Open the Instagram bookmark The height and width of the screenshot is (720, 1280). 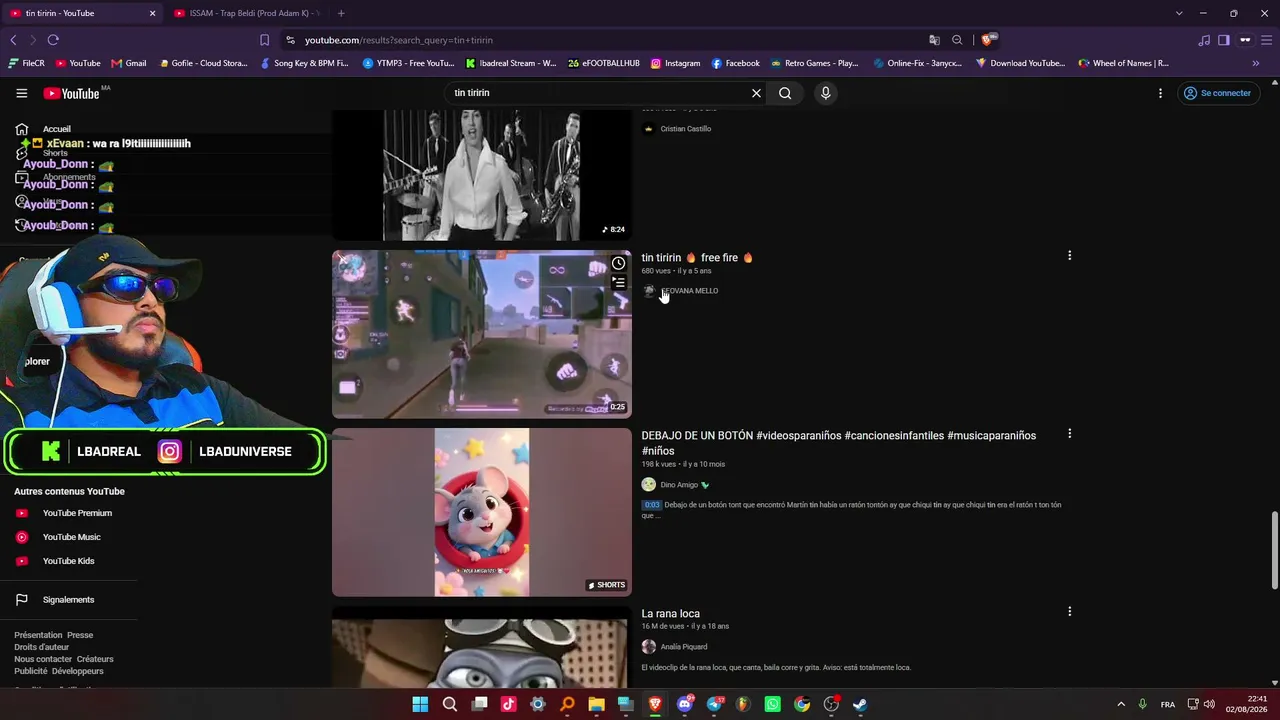point(675,63)
